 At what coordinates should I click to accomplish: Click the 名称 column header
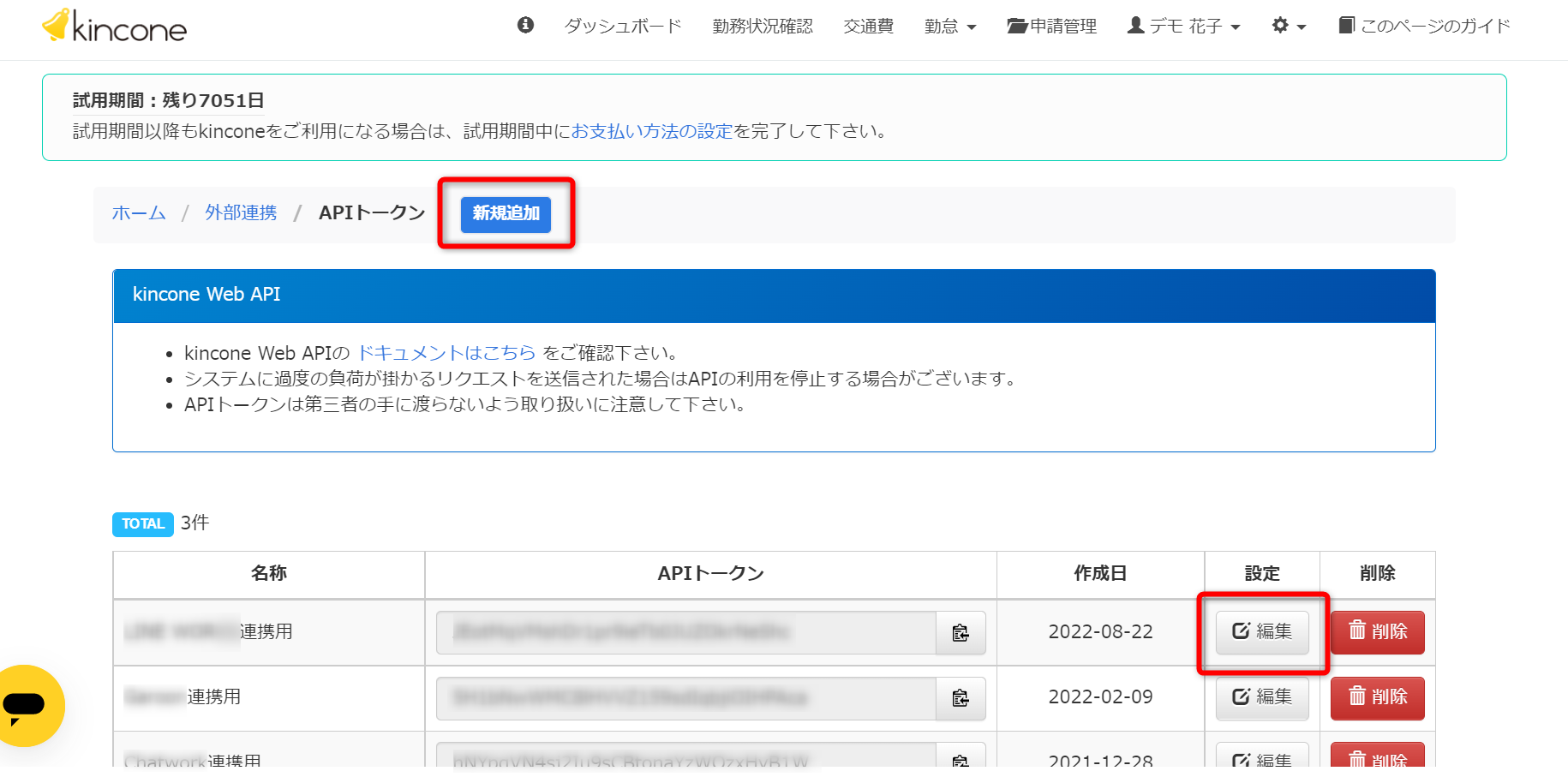(269, 574)
